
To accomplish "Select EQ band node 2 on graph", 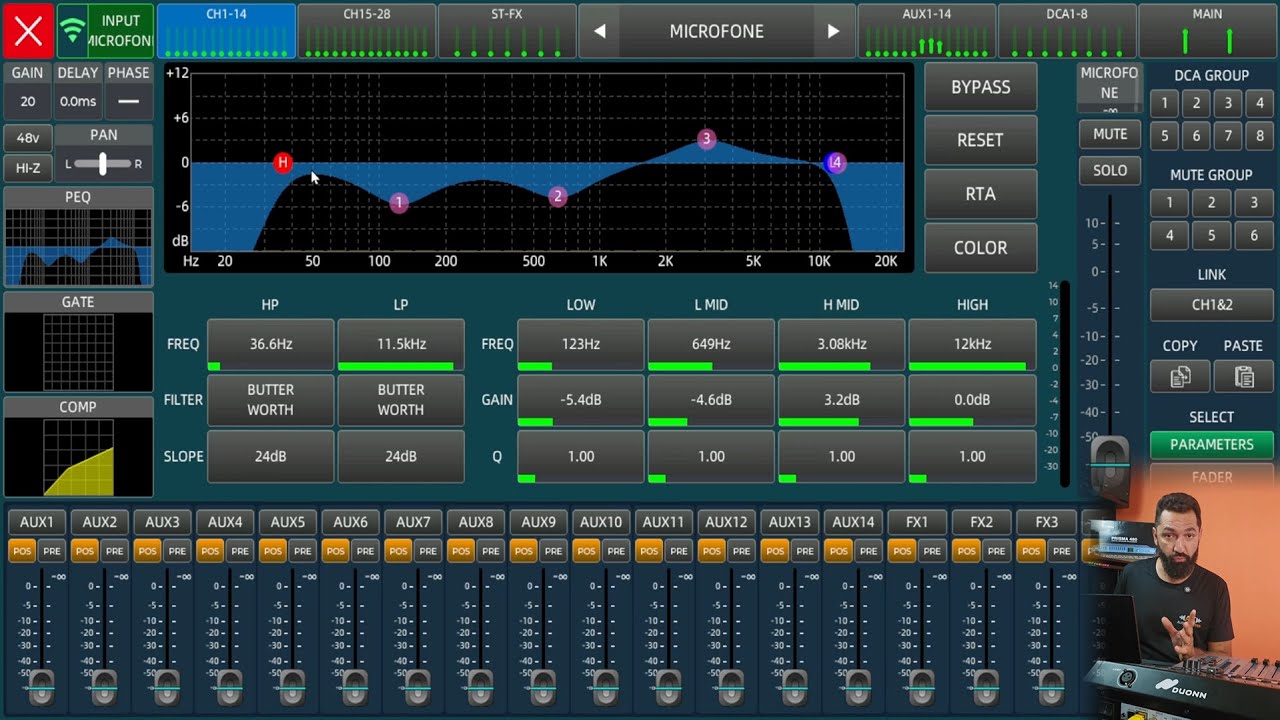I will pyautogui.click(x=558, y=197).
